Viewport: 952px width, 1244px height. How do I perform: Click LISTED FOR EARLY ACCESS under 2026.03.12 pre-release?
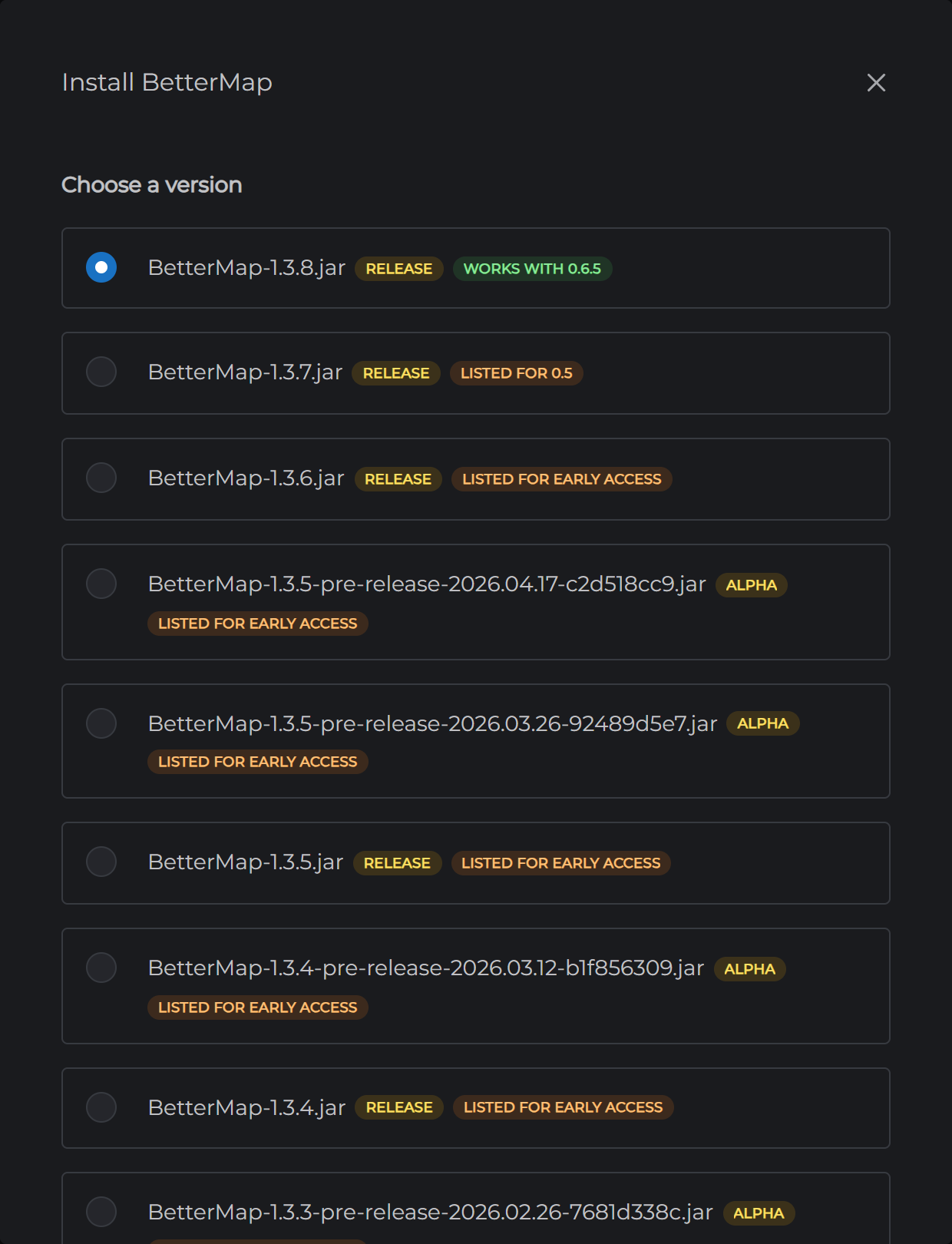[258, 1007]
